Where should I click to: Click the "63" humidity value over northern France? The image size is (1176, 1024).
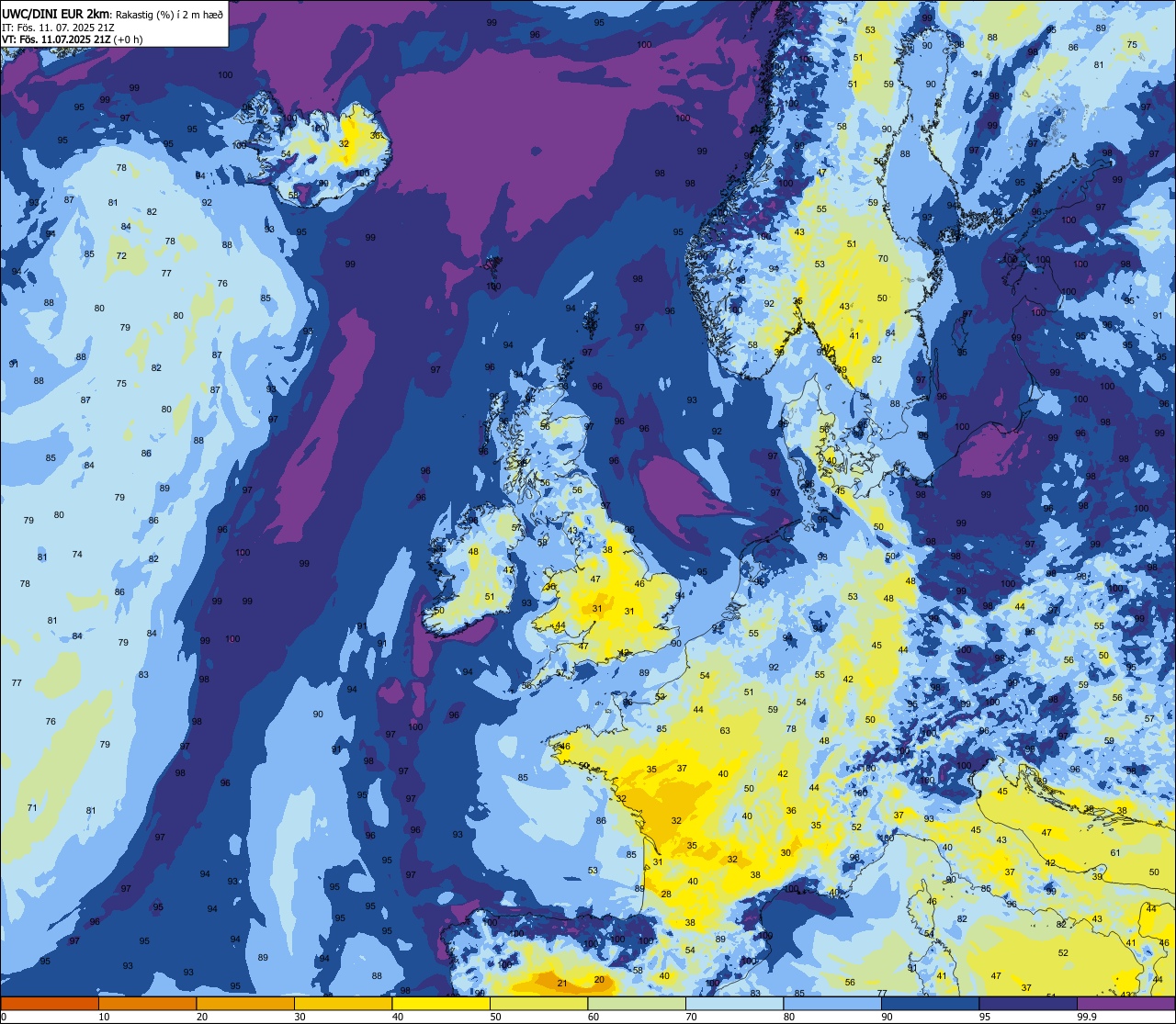pyautogui.click(x=725, y=731)
